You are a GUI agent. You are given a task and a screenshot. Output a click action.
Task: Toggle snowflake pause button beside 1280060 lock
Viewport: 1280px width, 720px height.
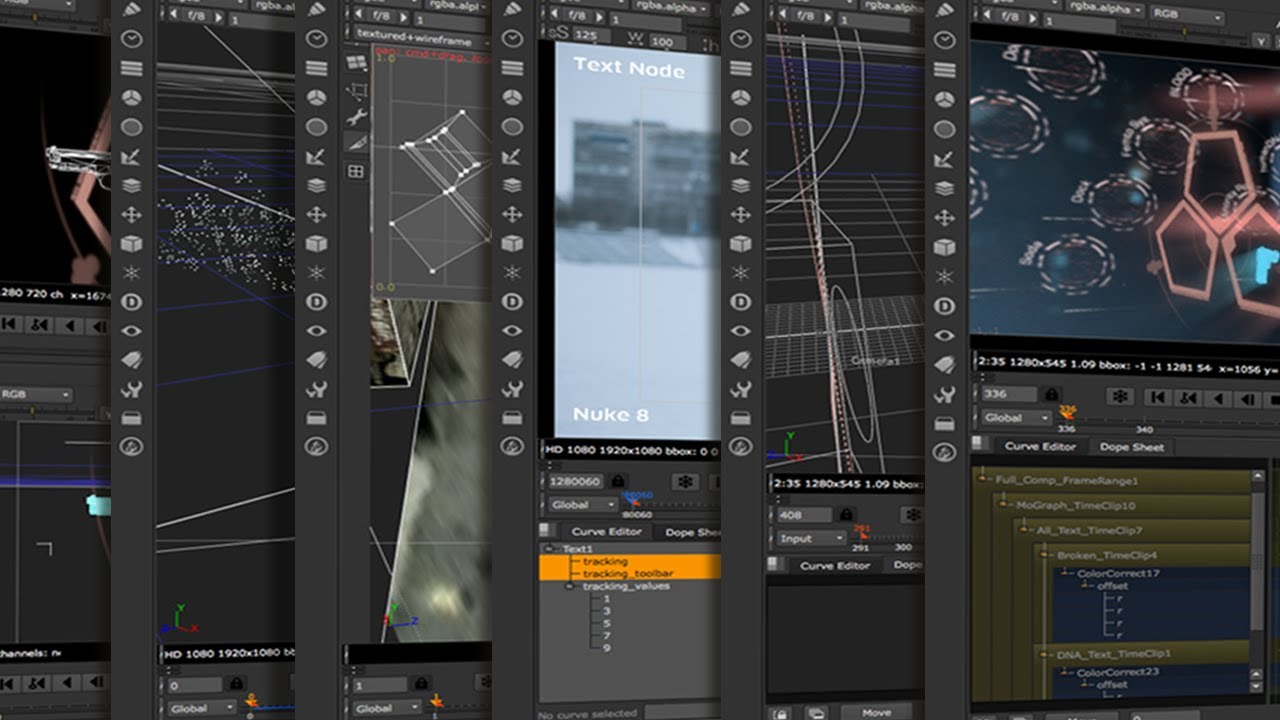point(685,481)
